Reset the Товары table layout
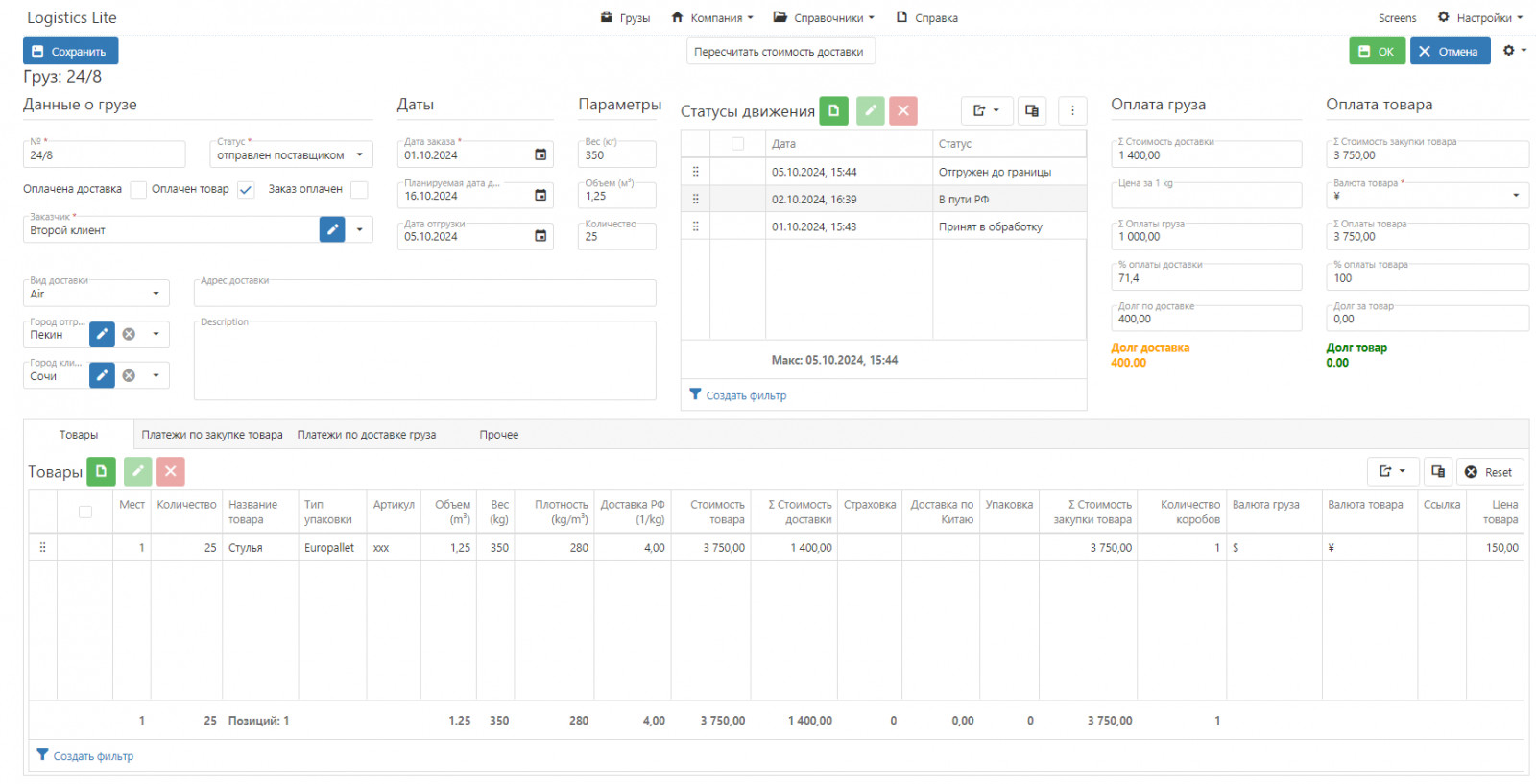Screen dimensions: 1536x784 (1490, 471)
